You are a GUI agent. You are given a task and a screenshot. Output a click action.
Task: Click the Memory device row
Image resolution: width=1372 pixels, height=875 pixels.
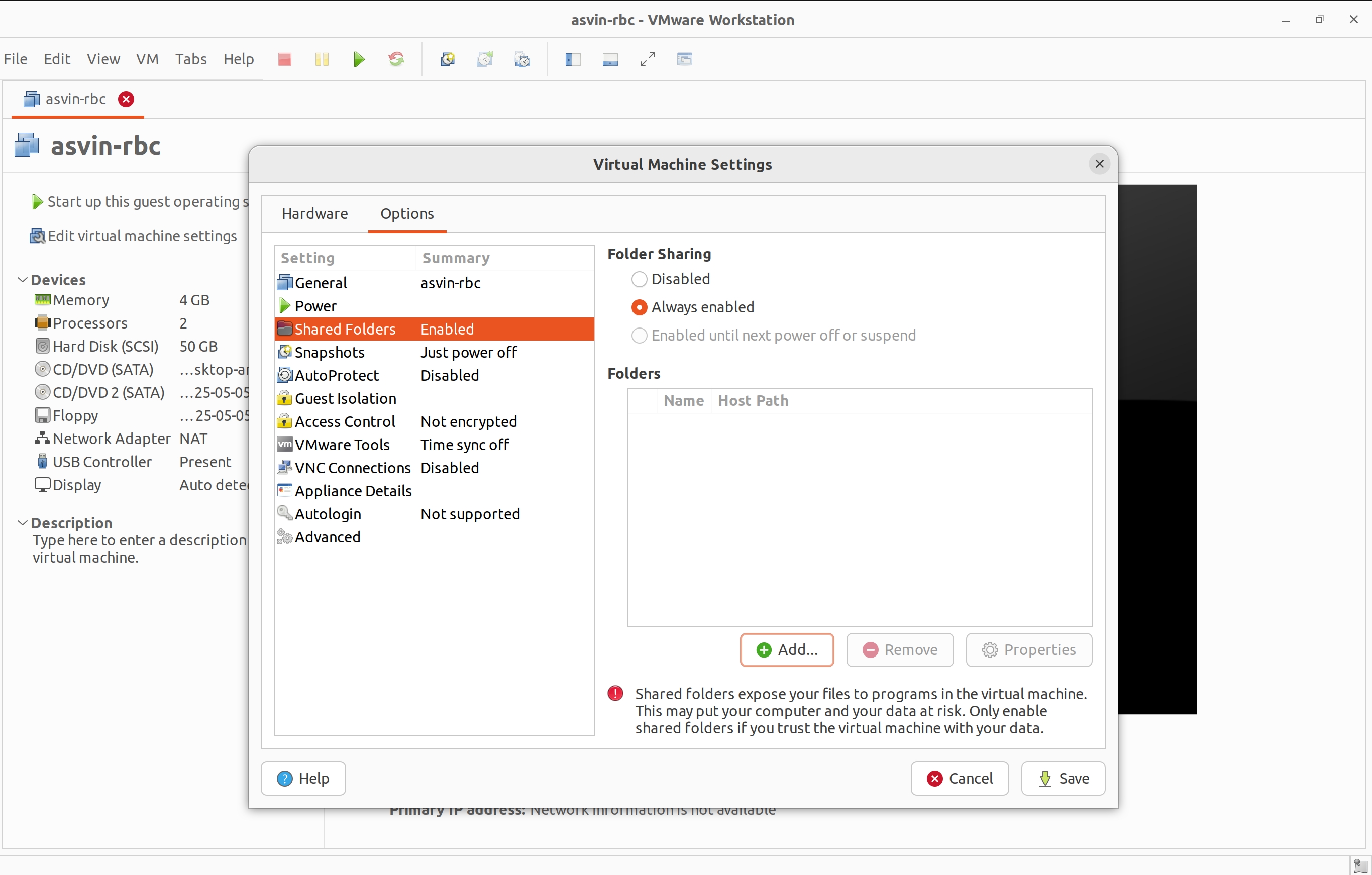[x=141, y=300]
